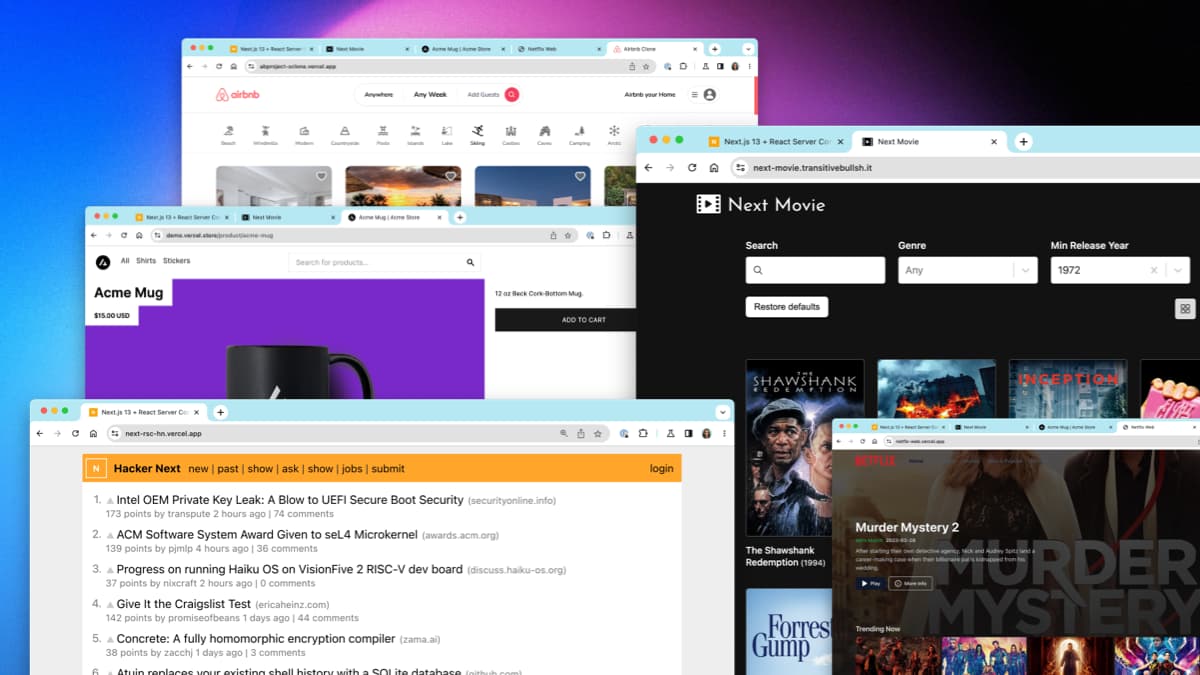Click the red Airbnb search magnifier button
The height and width of the screenshot is (675, 1200).
click(511, 95)
